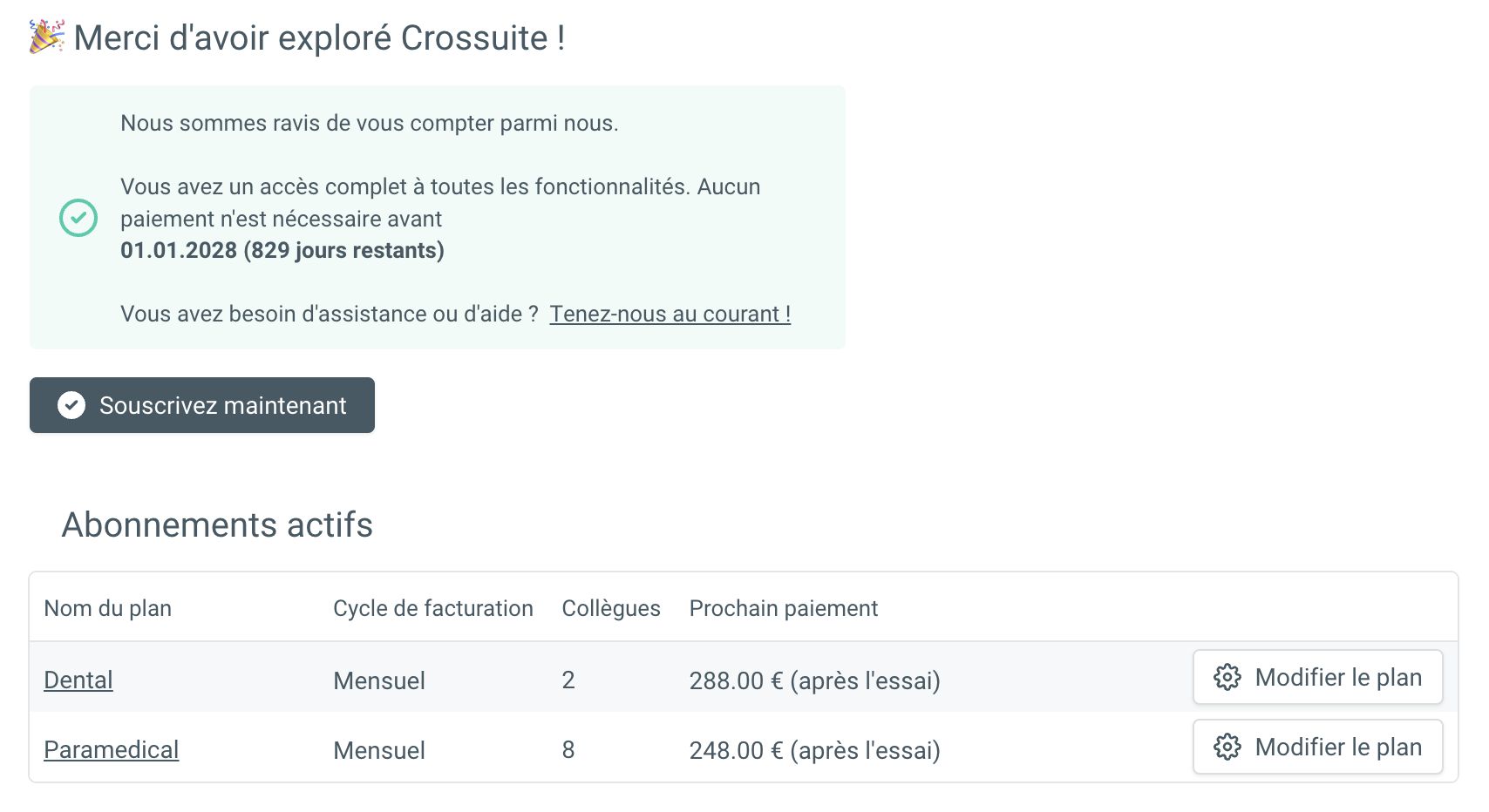Screen dimensions: 1489x812
Task: Click the party popper emoji icon
Action: pyautogui.click(x=47, y=37)
